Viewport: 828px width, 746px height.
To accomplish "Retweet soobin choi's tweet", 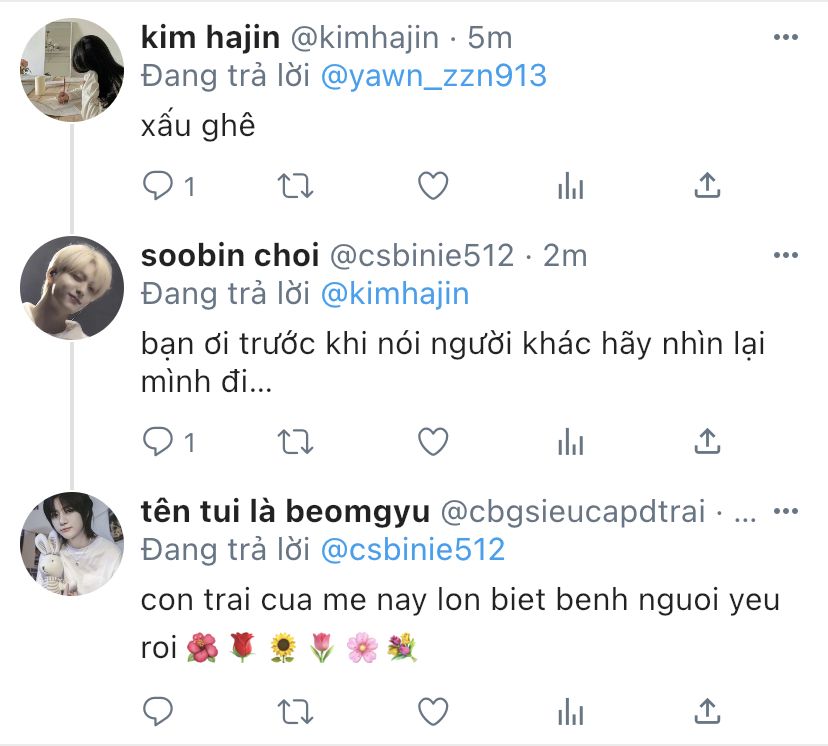I will [295, 442].
